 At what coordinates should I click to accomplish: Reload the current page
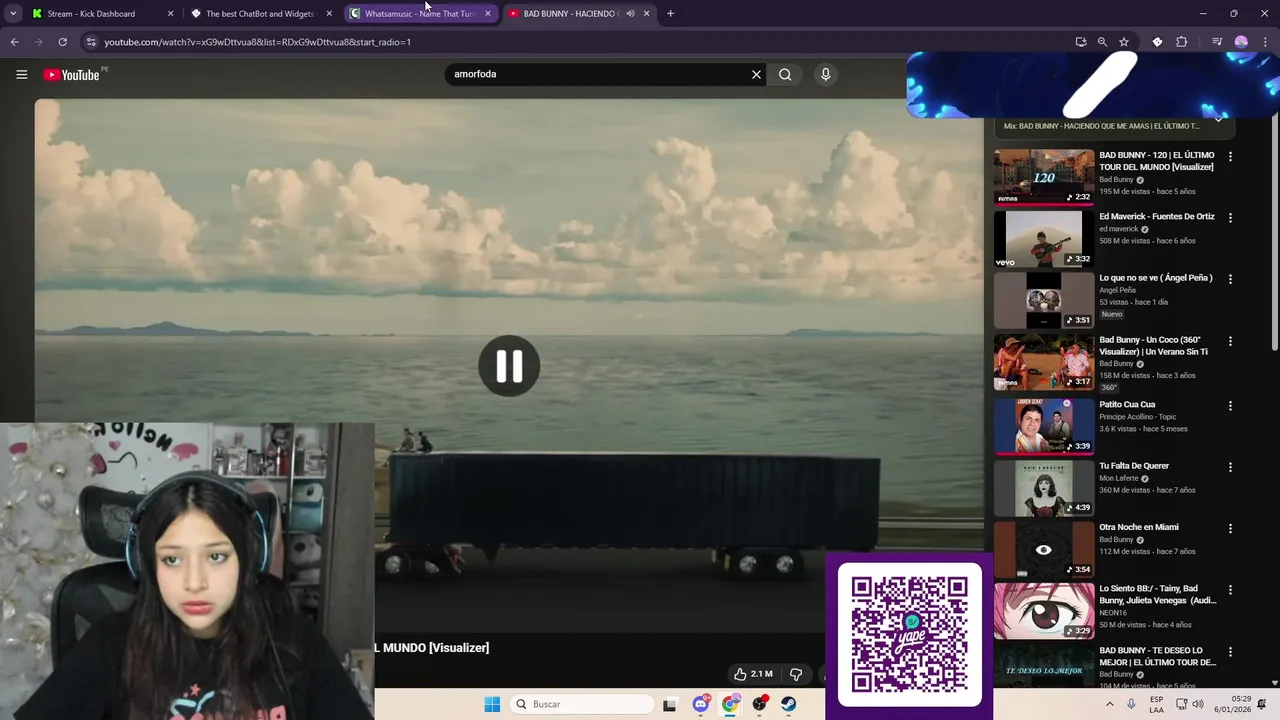tap(62, 42)
